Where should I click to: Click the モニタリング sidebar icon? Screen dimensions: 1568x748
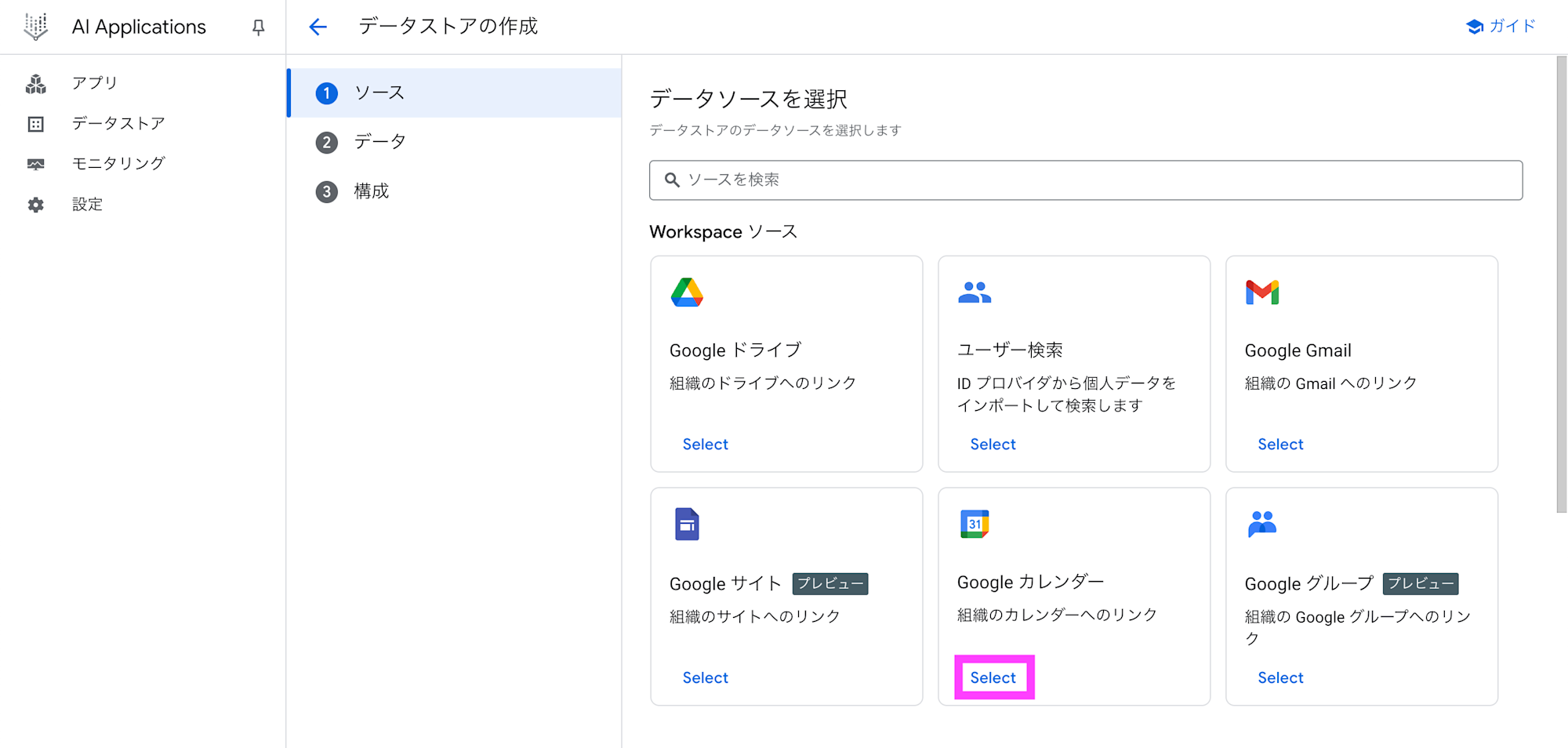[x=36, y=164]
